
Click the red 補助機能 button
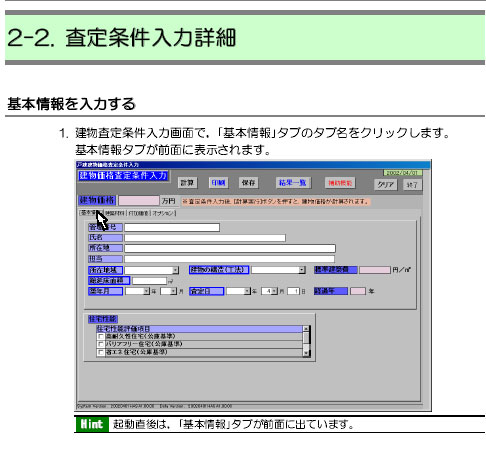click(x=340, y=183)
